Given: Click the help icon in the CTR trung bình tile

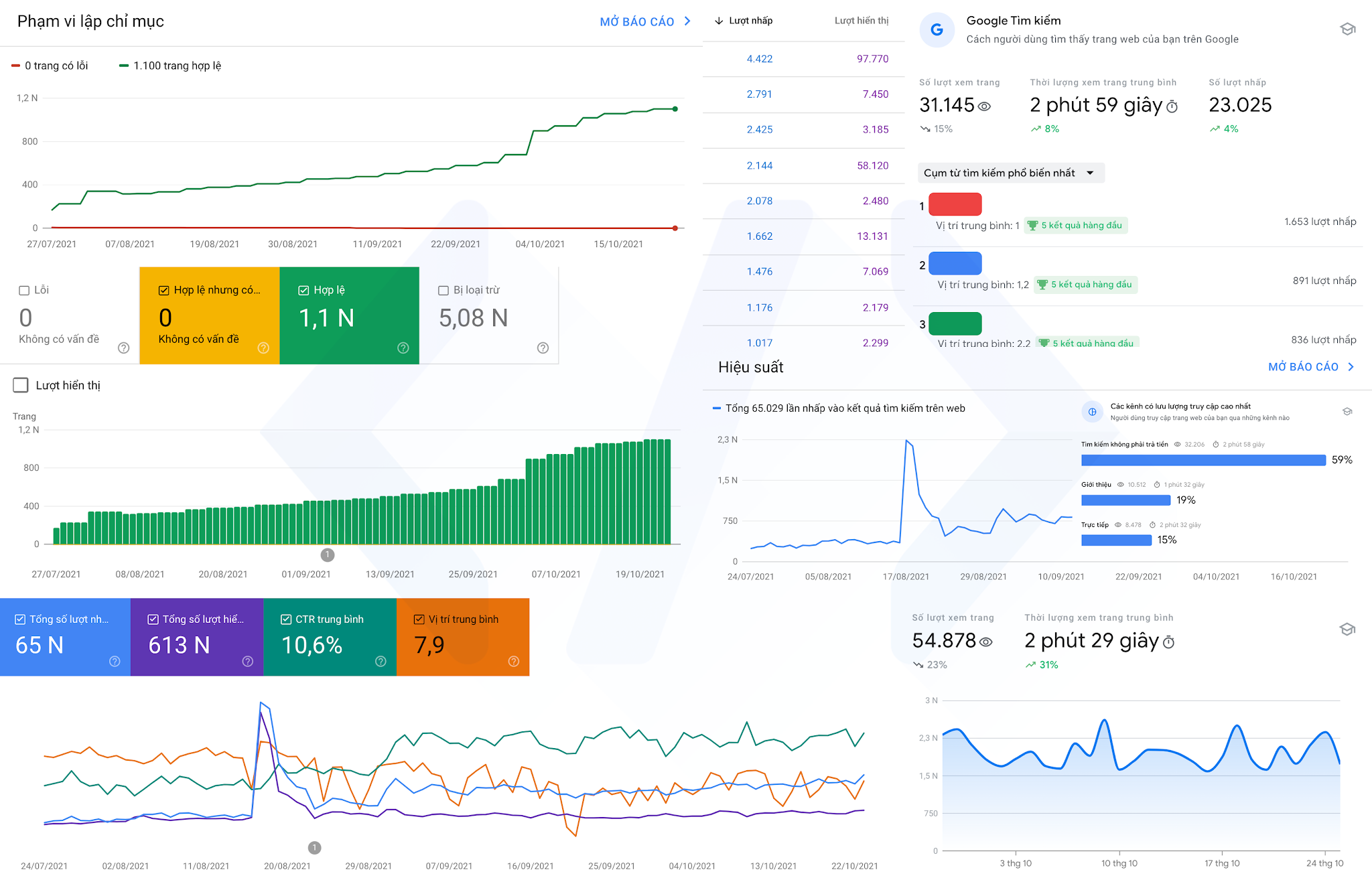Looking at the screenshot, I should (381, 661).
